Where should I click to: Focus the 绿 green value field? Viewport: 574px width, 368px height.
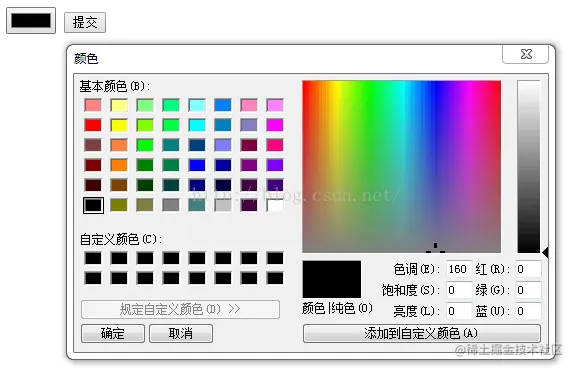coord(528,290)
